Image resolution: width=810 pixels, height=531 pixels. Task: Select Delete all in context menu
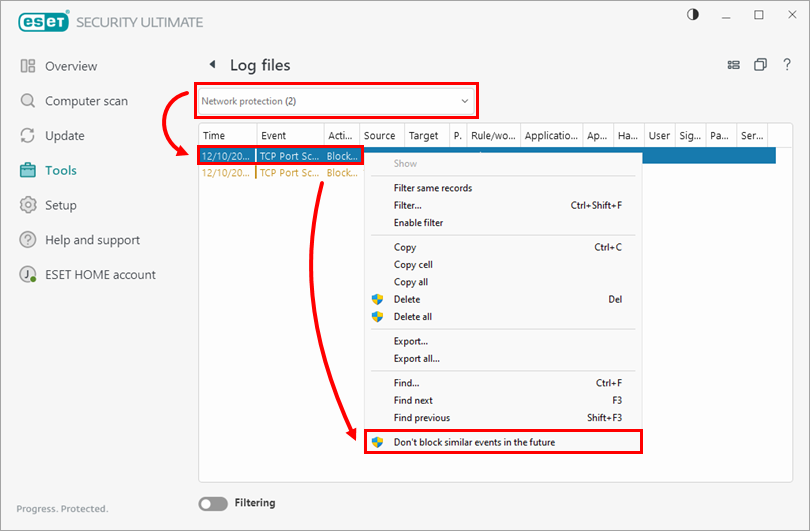tap(413, 317)
